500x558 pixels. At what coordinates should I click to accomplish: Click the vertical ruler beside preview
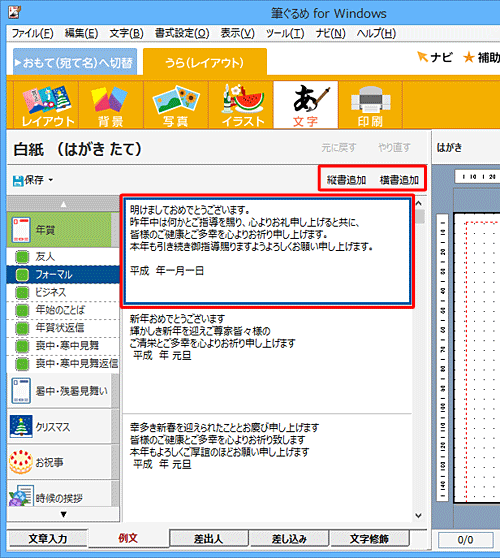pos(442,358)
